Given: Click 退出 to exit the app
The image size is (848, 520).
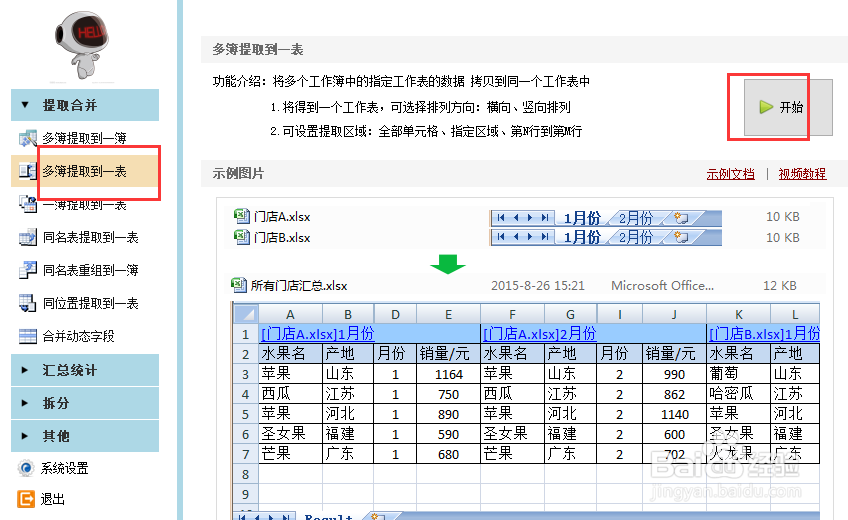Looking at the screenshot, I should coord(52,499).
